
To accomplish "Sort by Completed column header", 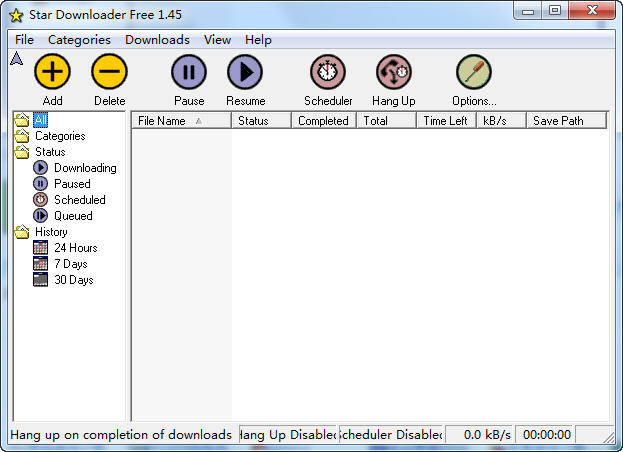I will pyautogui.click(x=324, y=121).
